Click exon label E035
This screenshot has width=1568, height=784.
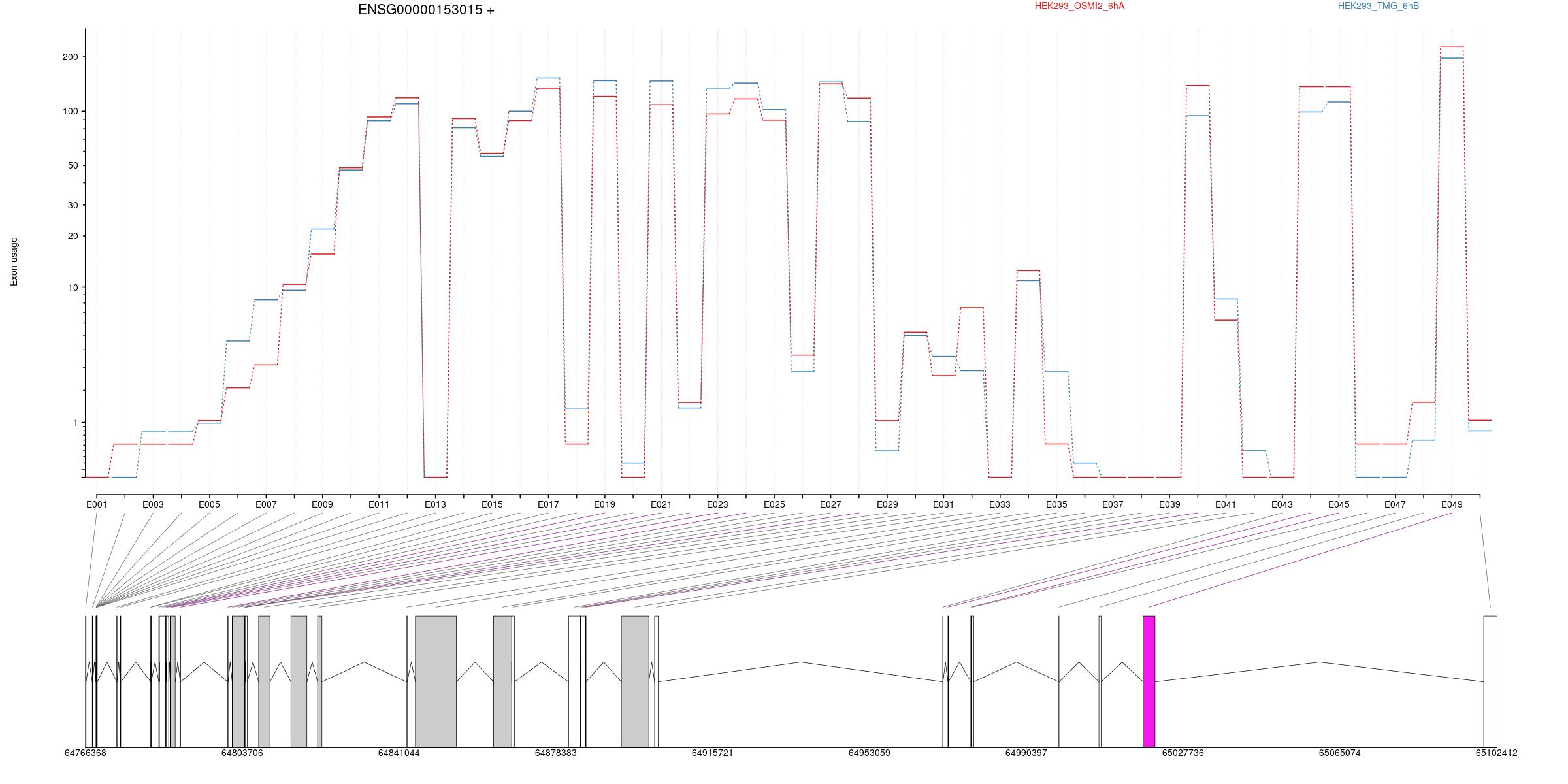point(1056,504)
